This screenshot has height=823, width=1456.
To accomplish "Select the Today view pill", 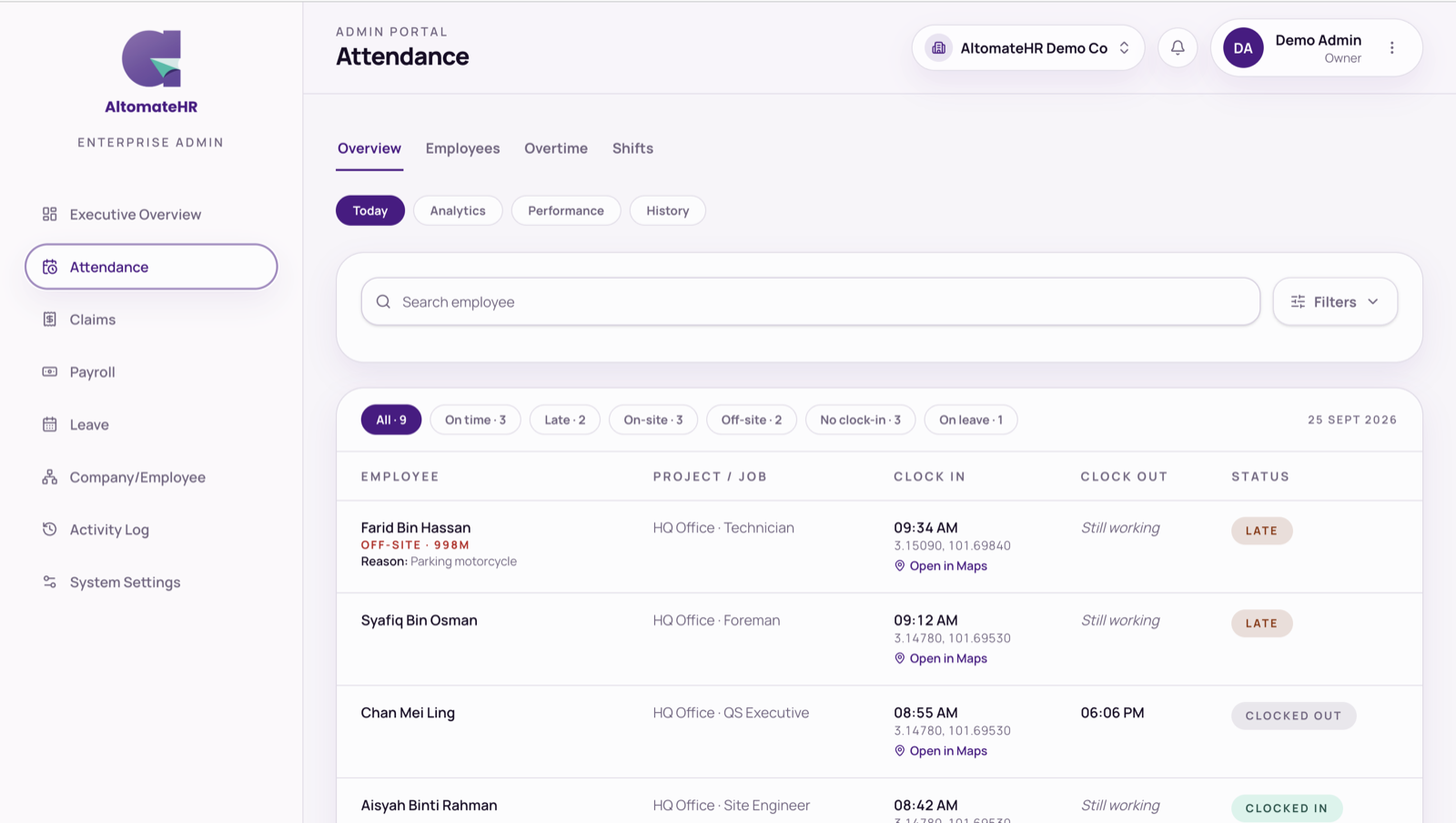I will coord(370,210).
